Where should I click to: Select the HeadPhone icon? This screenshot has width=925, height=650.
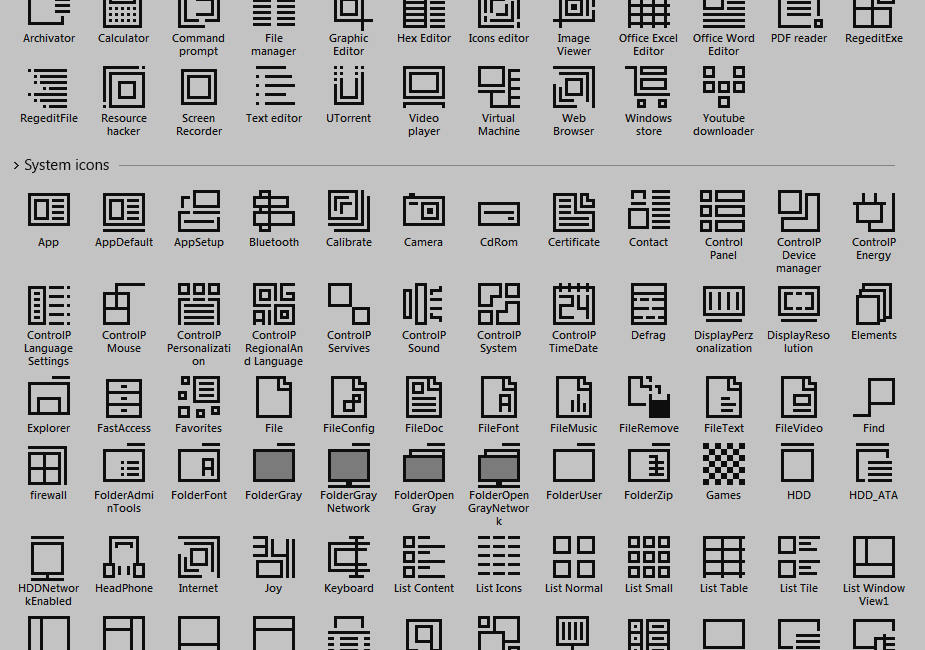124,557
